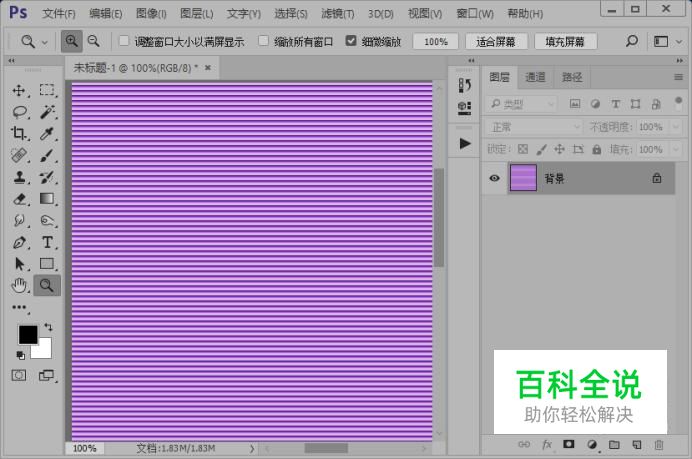The width and height of the screenshot is (692, 459).
Task: Create a new layer
Action: [636, 444]
